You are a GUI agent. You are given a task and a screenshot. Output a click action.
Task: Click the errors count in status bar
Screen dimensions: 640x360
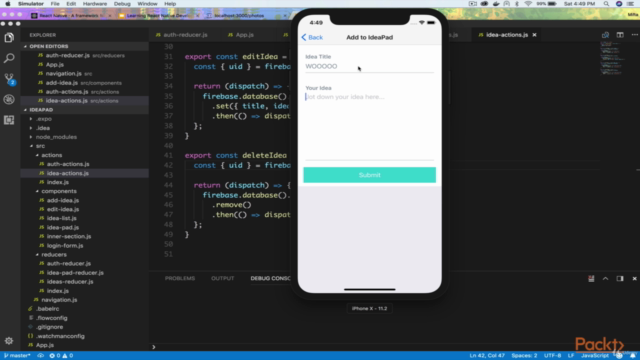coord(55,356)
